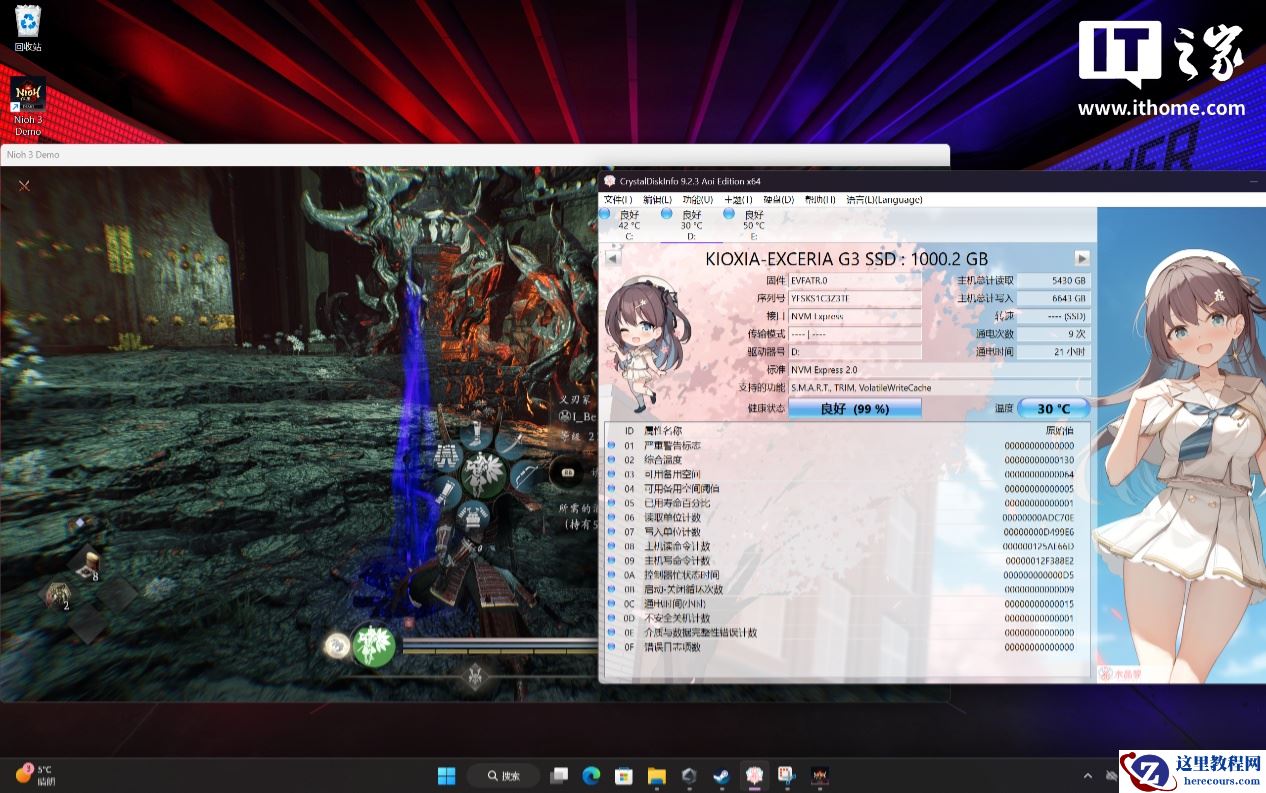Open the 功能(U) menu
Viewport: 1266px width, 793px height.
698,200
